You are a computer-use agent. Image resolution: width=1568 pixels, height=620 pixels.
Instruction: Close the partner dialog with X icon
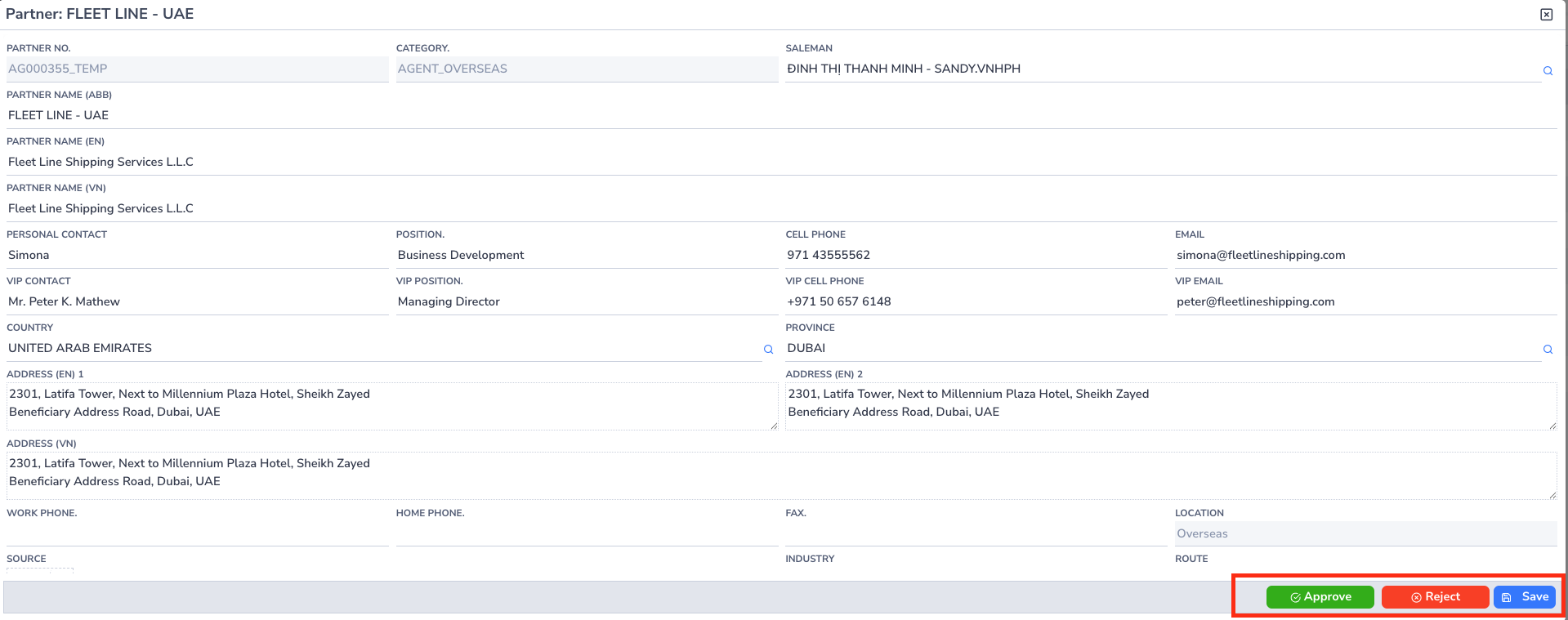1546,15
